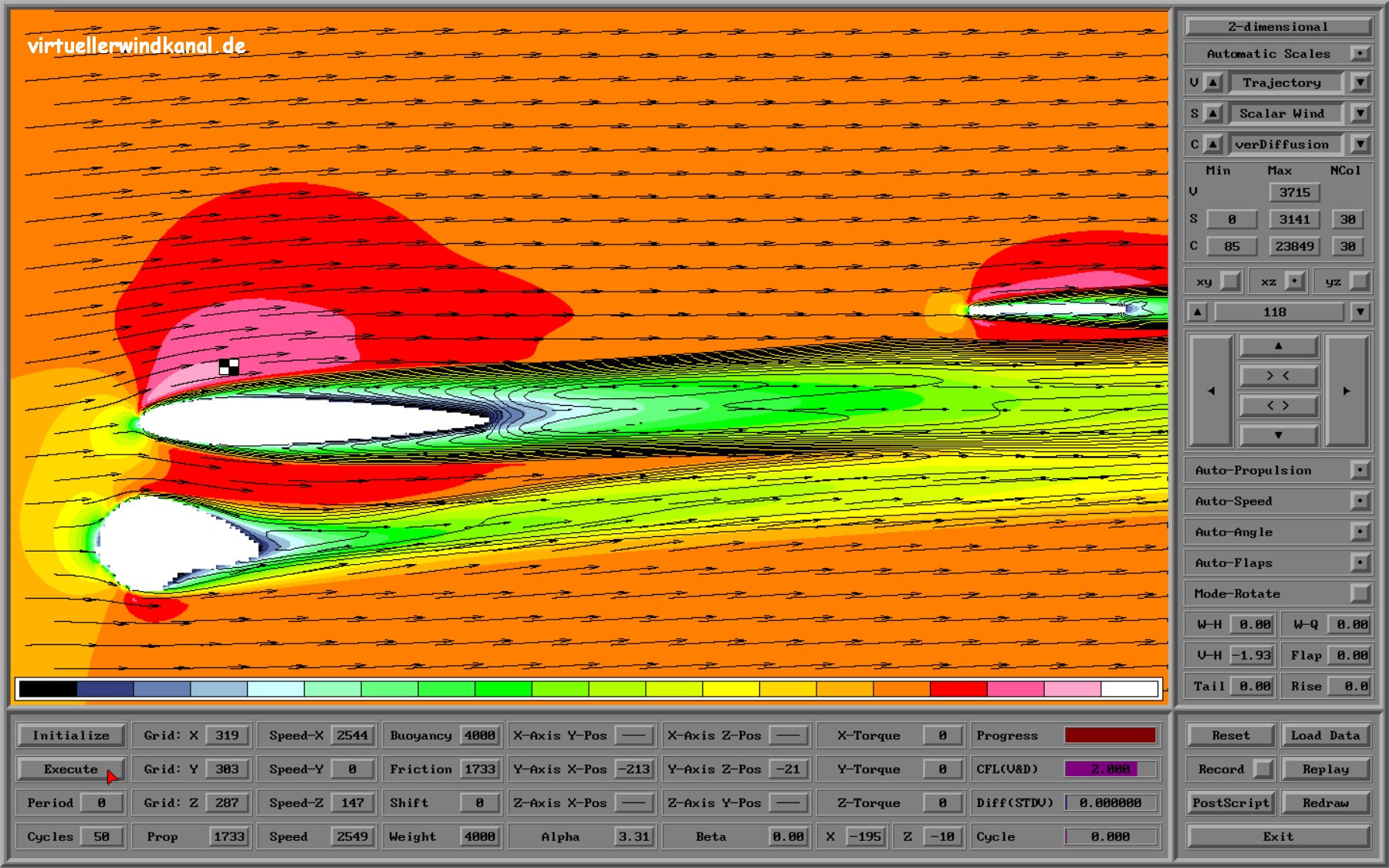Click the Execute button
1389x868 pixels.
(x=71, y=769)
